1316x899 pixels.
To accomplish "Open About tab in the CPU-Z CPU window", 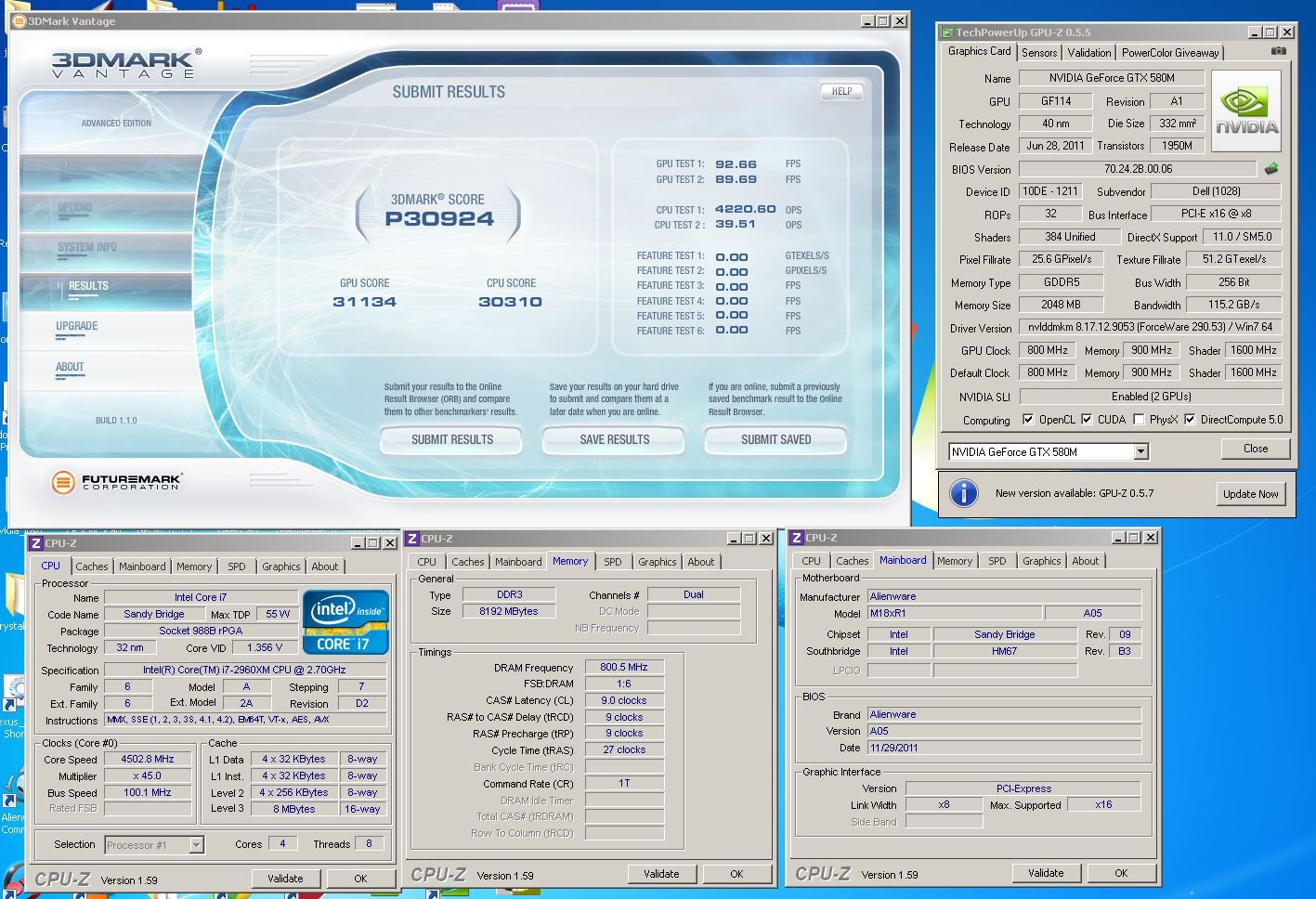I will pos(325,567).
